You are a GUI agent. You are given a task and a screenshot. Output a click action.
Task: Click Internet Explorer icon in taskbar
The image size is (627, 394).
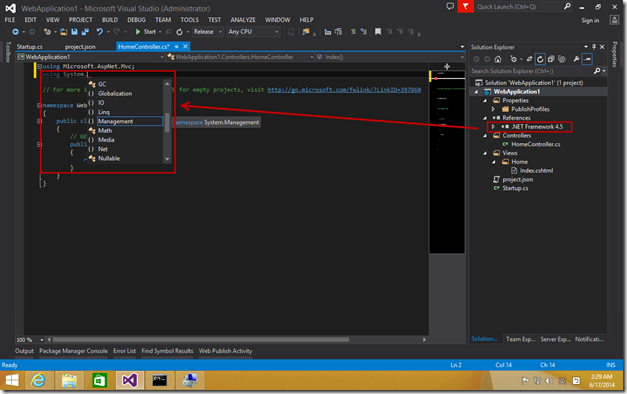click(38, 380)
